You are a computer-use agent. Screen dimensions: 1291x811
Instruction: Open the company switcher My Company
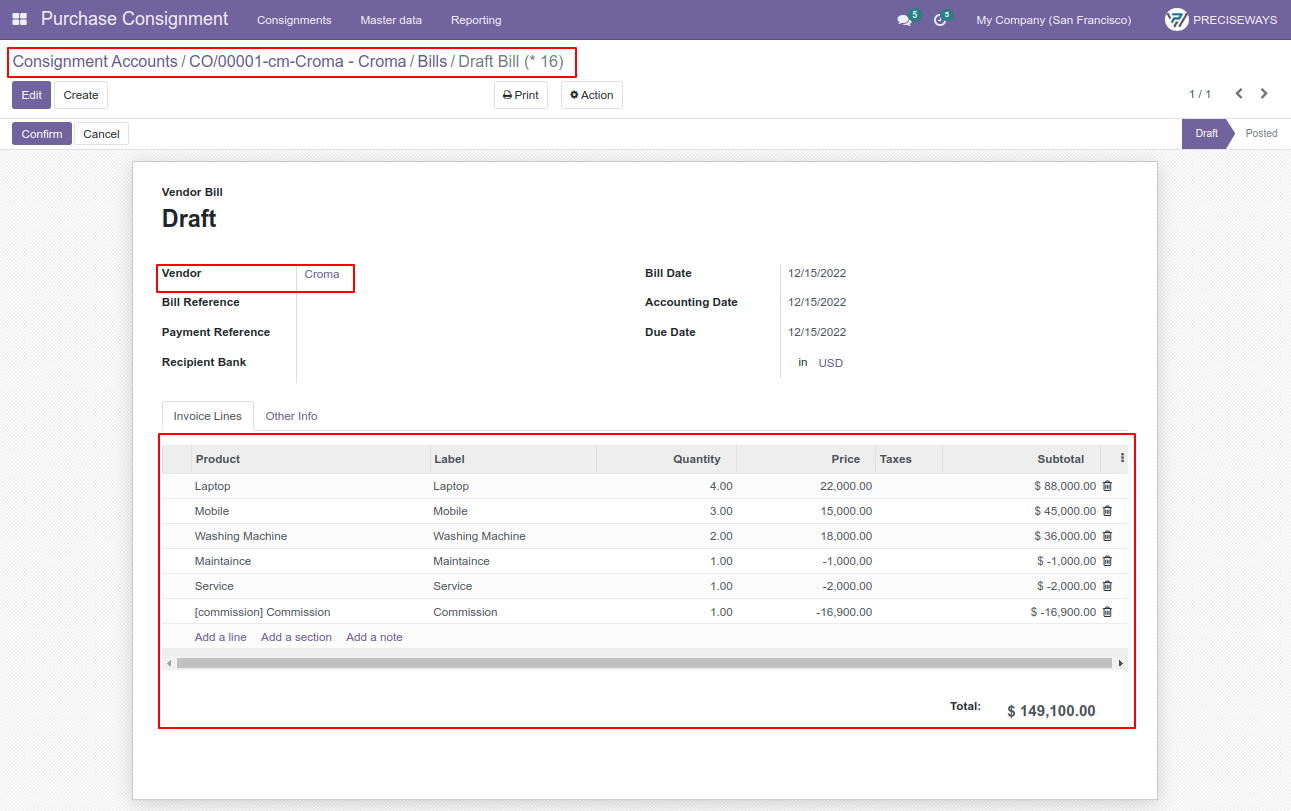pos(1054,20)
